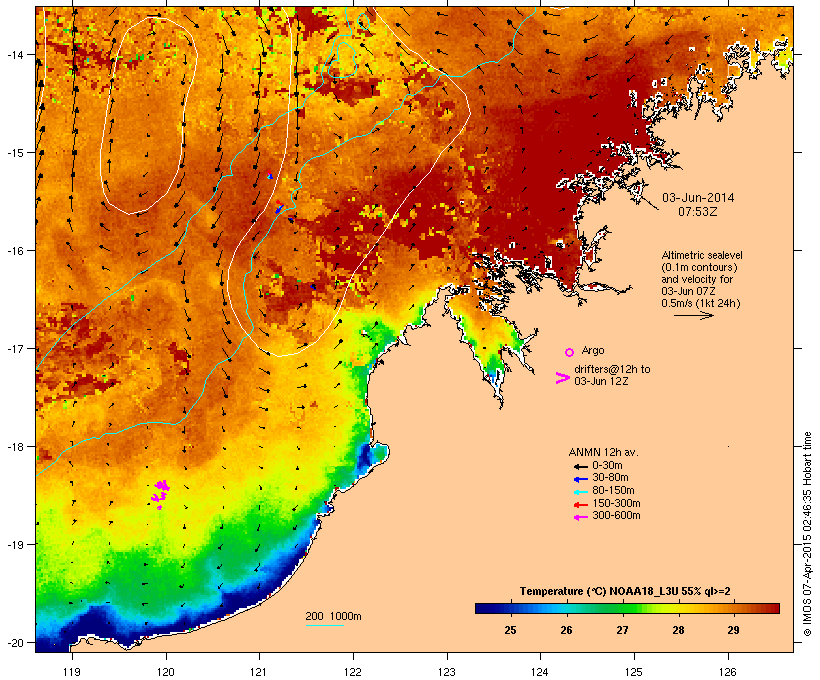
Task: Click the 300-600m depth label
Action: [x=616, y=516]
